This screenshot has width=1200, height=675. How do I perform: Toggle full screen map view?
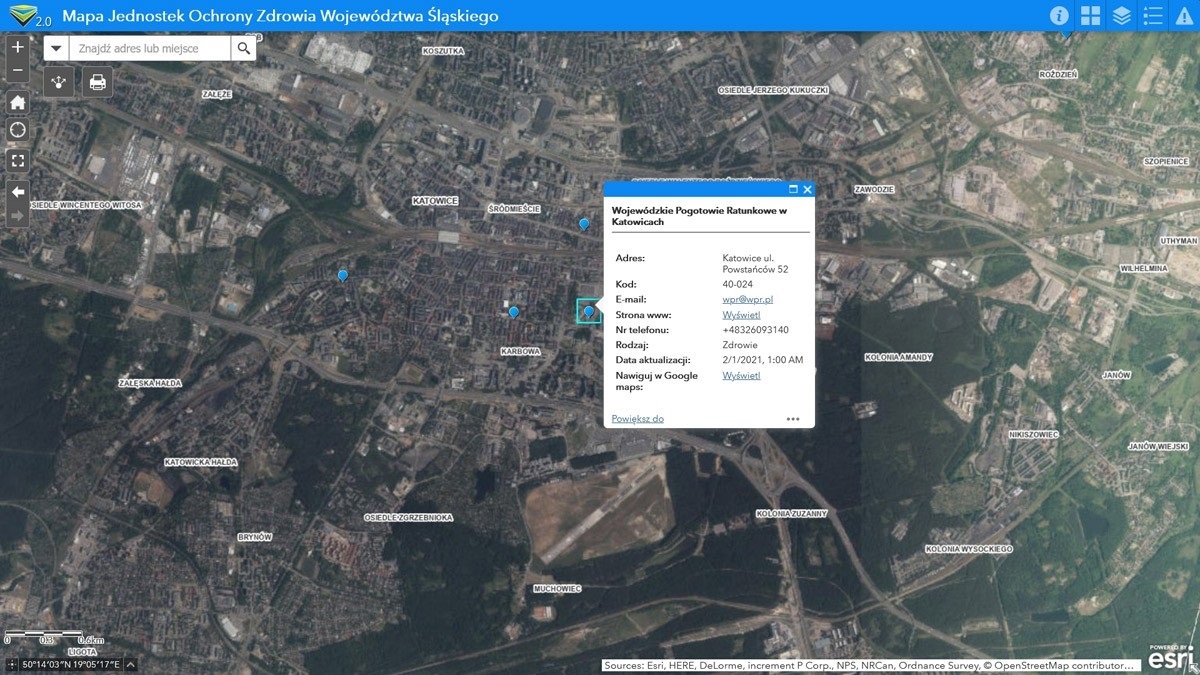[x=17, y=160]
